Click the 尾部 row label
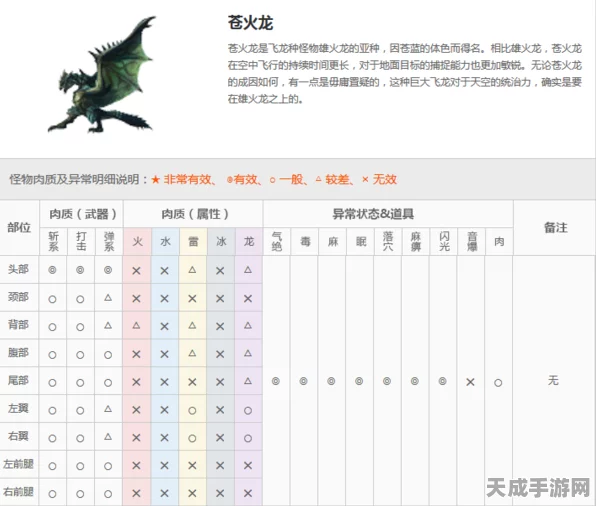The height and width of the screenshot is (506, 596). pos(18,380)
